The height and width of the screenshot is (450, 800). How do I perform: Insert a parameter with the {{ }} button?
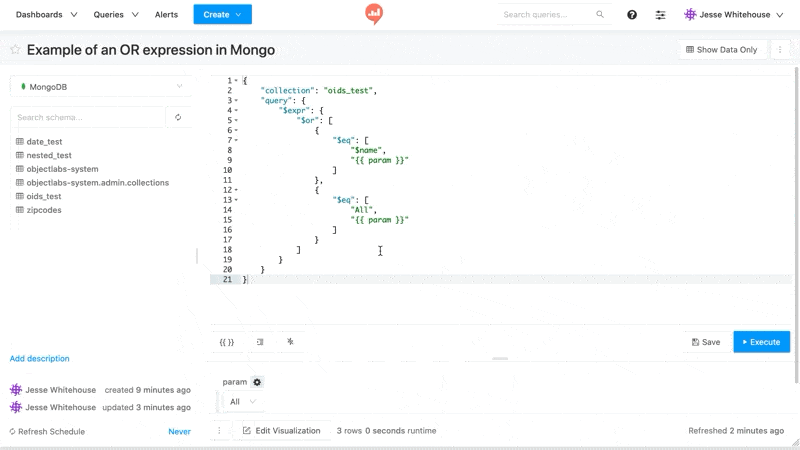pyautogui.click(x=227, y=342)
